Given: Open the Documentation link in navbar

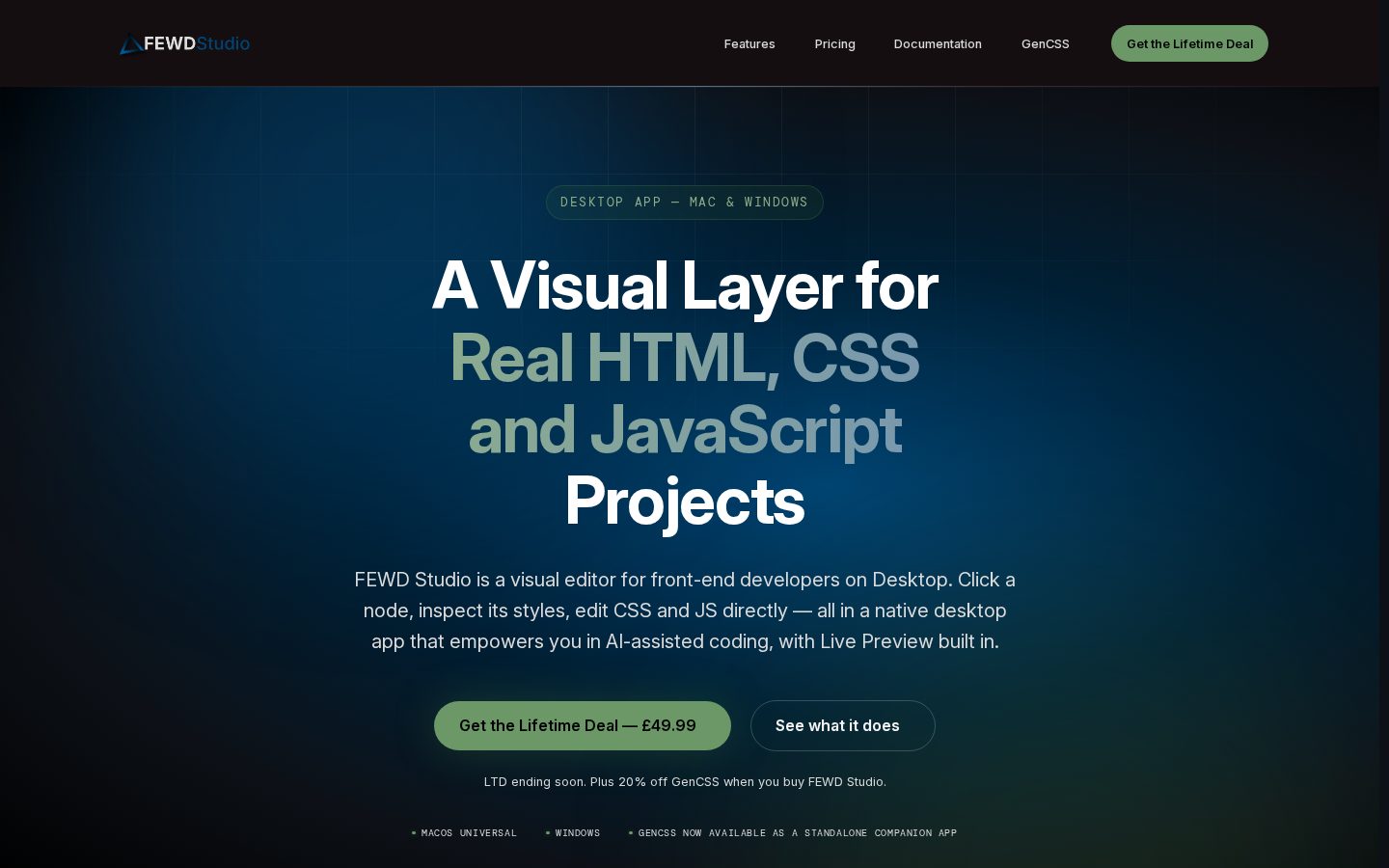Looking at the screenshot, I should click(x=938, y=43).
